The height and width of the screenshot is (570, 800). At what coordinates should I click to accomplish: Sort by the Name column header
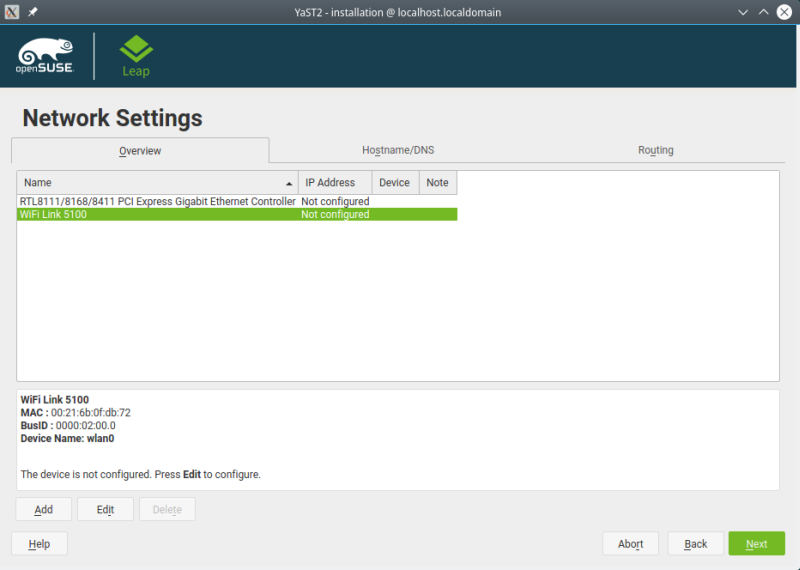point(158,183)
